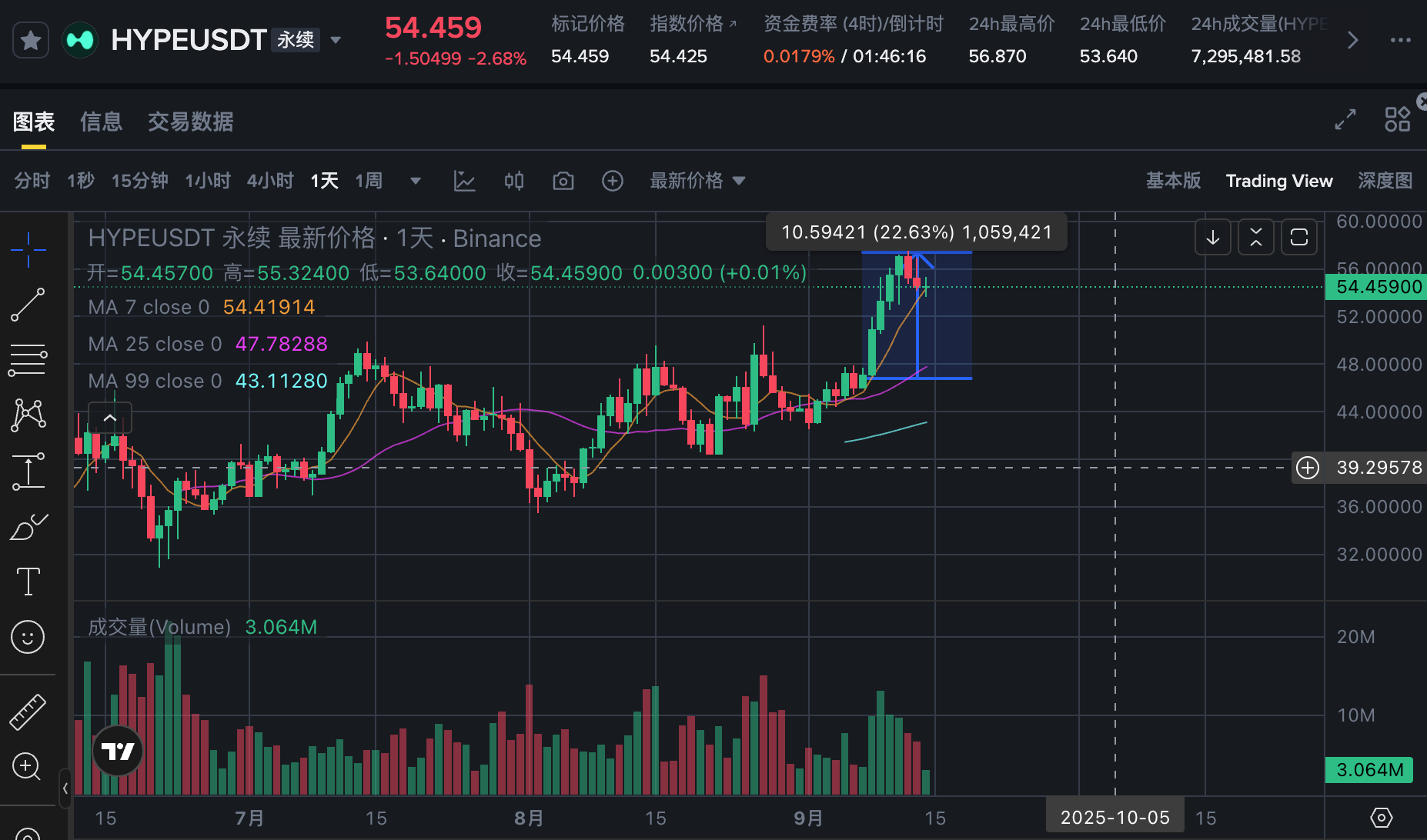The image size is (1427, 840).
Task: Switch to 基本版 chart mode
Action: click(x=1173, y=181)
